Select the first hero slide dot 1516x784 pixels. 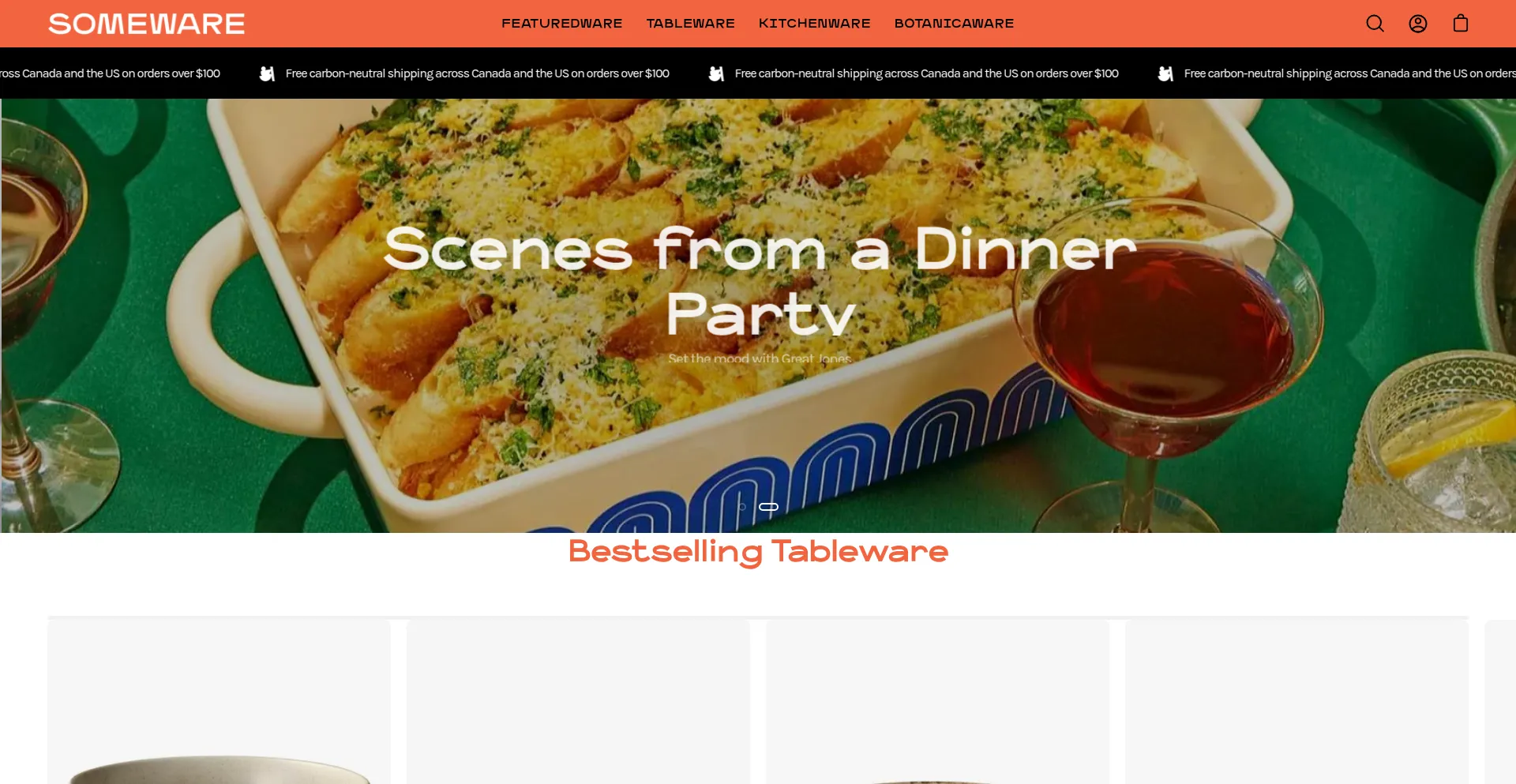[x=742, y=507]
